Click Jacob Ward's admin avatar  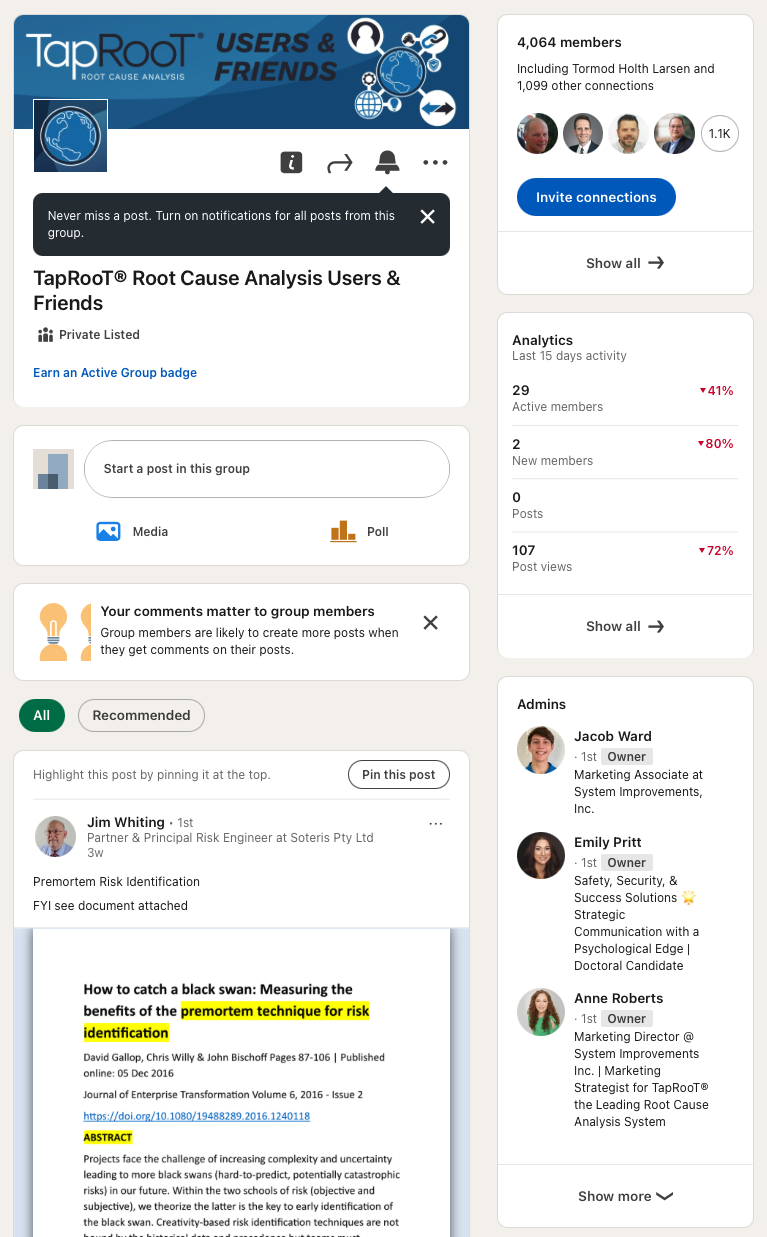(541, 750)
